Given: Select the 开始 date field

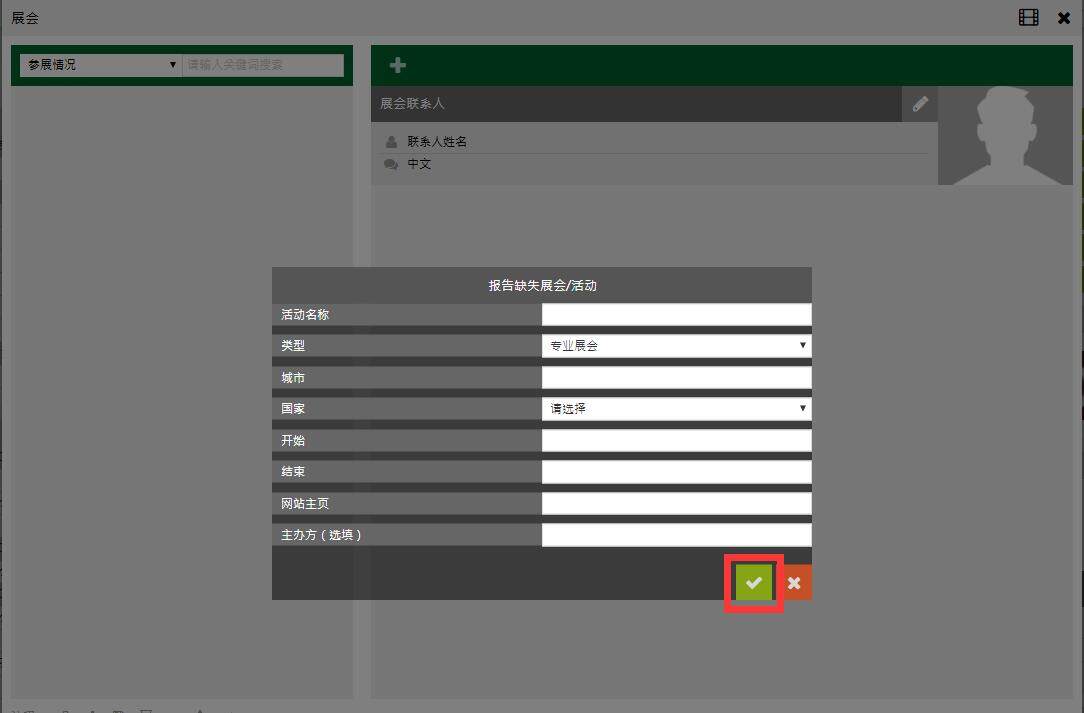Looking at the screenshot, I should (x=676, y=441).
